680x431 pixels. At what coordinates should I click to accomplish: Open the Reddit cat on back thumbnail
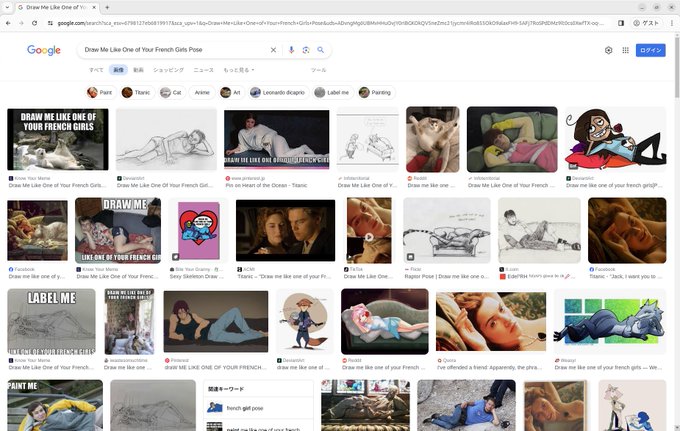432,139
